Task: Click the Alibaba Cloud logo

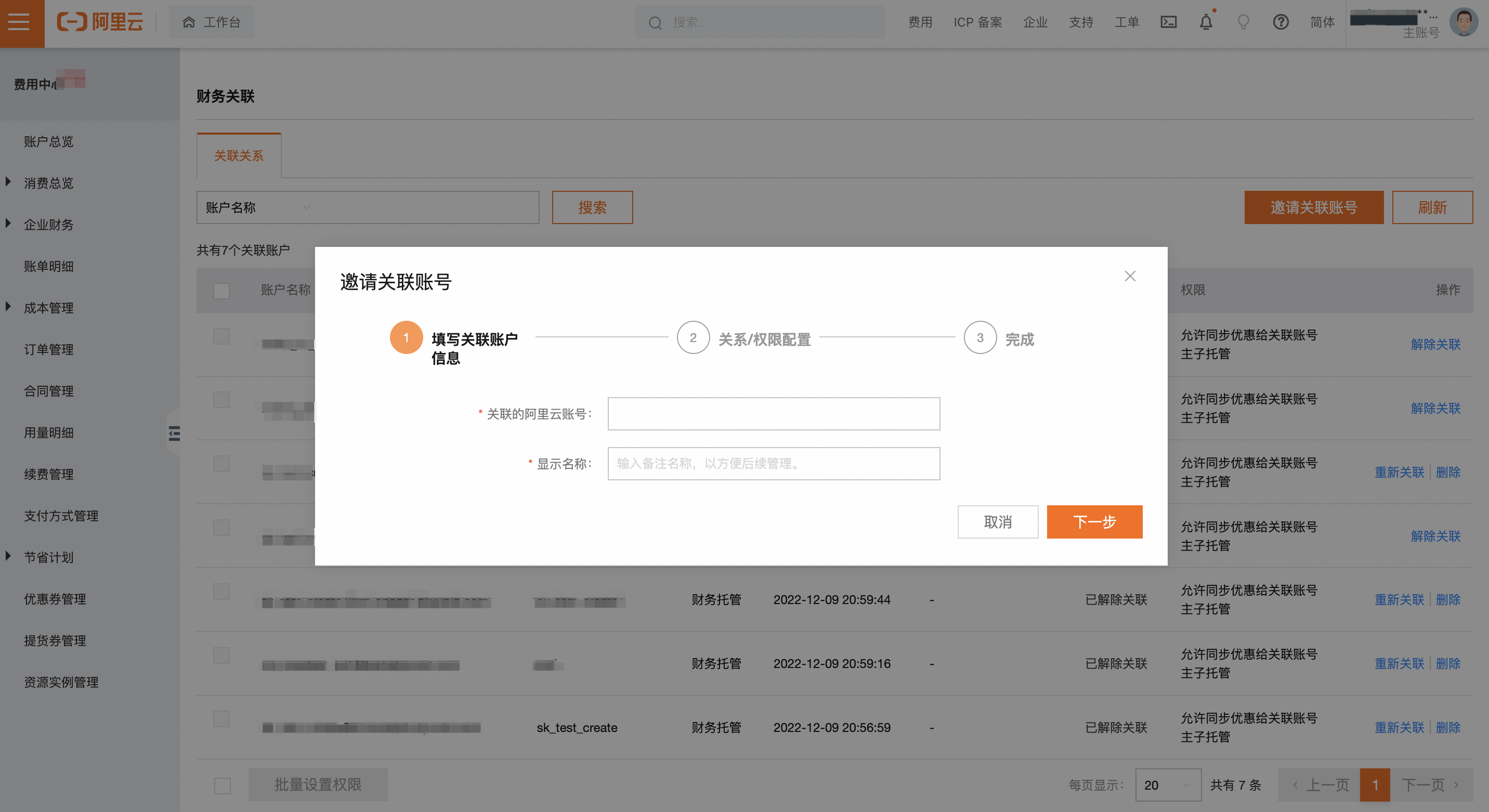Action: 100,22
